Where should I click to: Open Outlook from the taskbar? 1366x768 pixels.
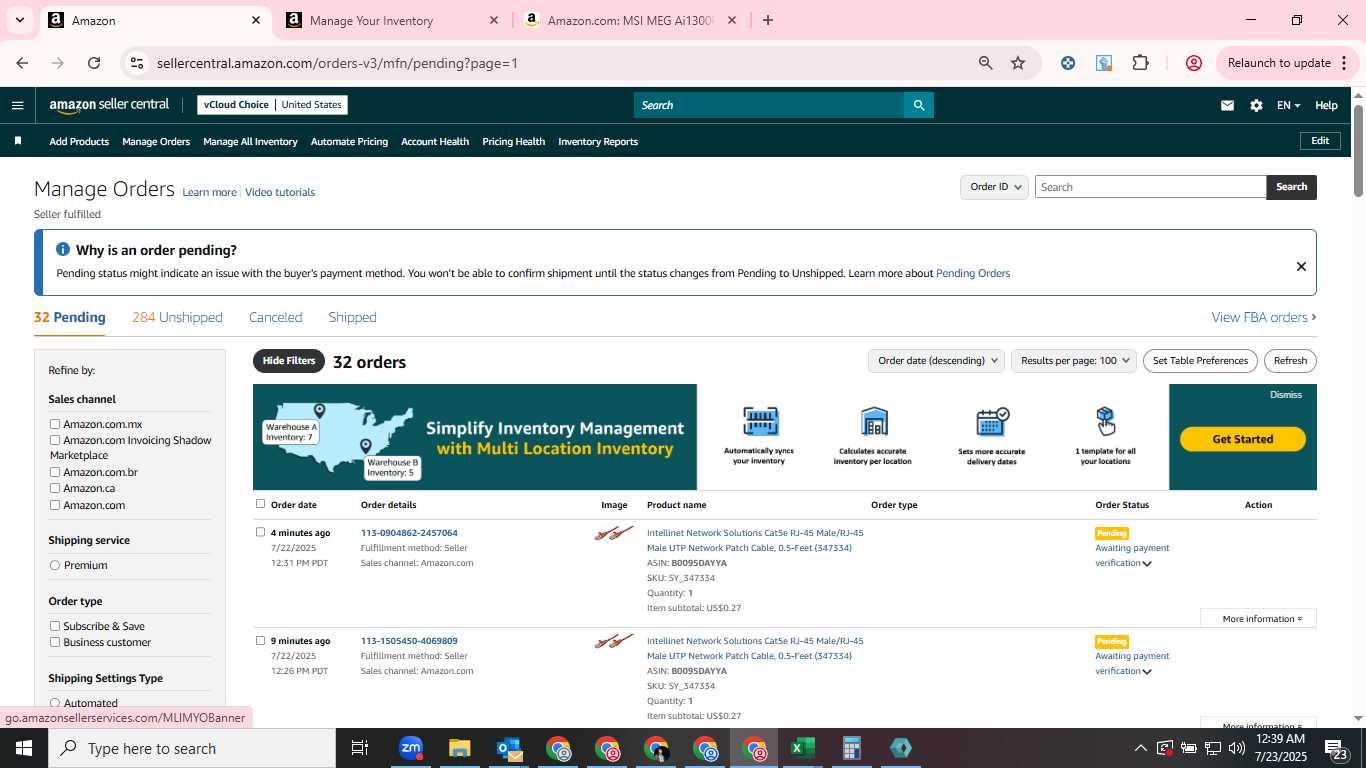509,748
